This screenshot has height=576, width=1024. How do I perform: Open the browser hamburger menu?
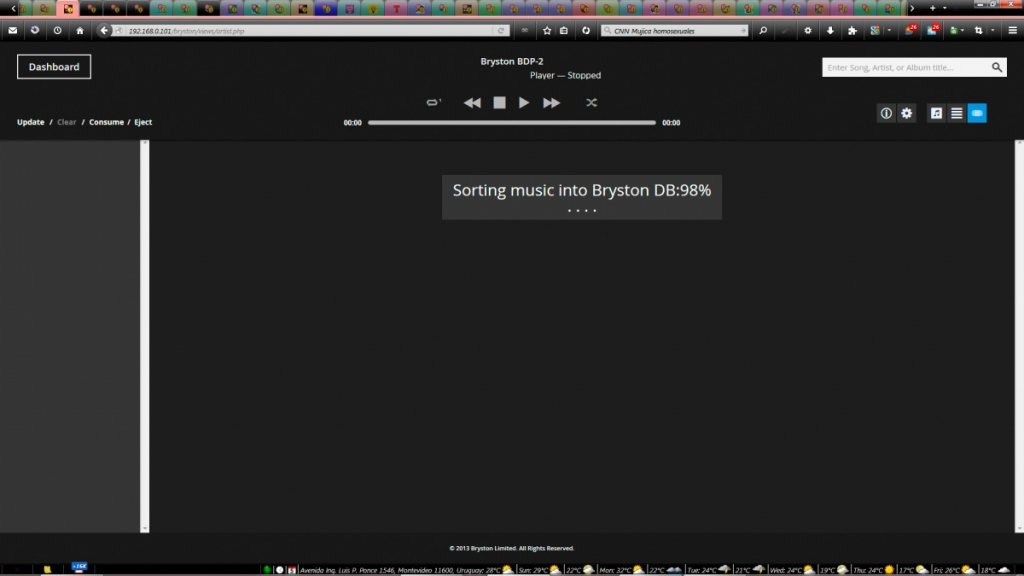click(x=1012, y=31)
